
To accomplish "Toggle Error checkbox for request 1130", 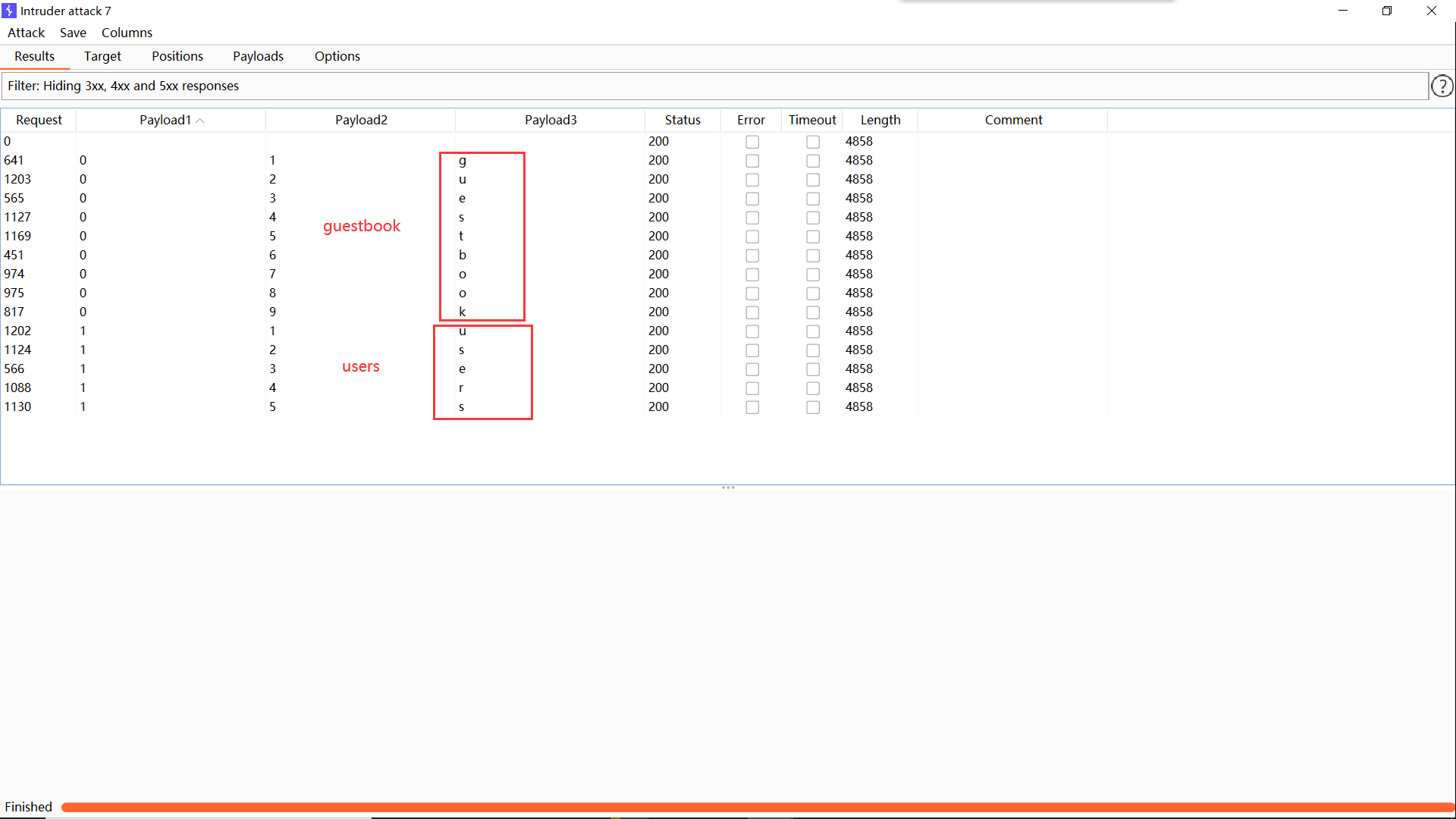I will coord(752,407).
